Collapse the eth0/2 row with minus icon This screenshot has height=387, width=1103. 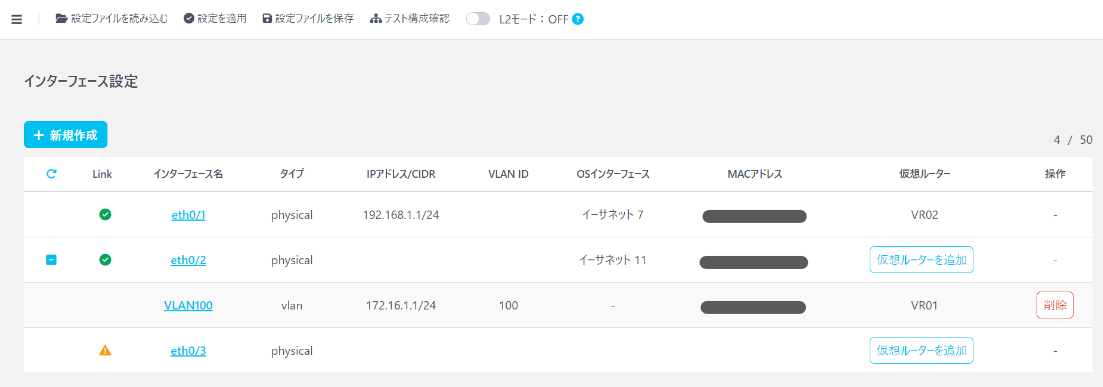pyautogui.click(x=51, y=260)
